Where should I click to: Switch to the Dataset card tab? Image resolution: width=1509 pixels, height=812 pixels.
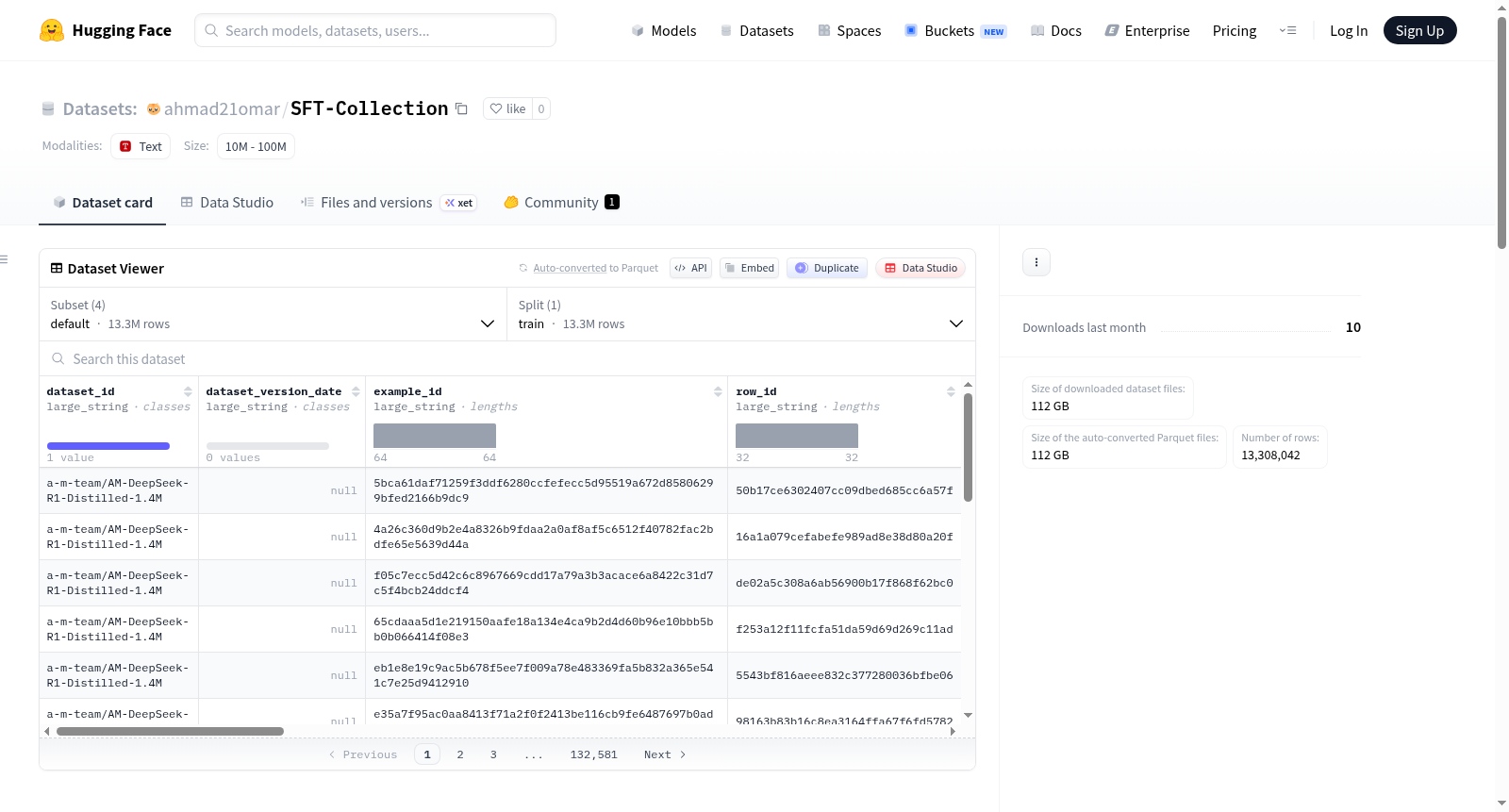tap(102, 202)
